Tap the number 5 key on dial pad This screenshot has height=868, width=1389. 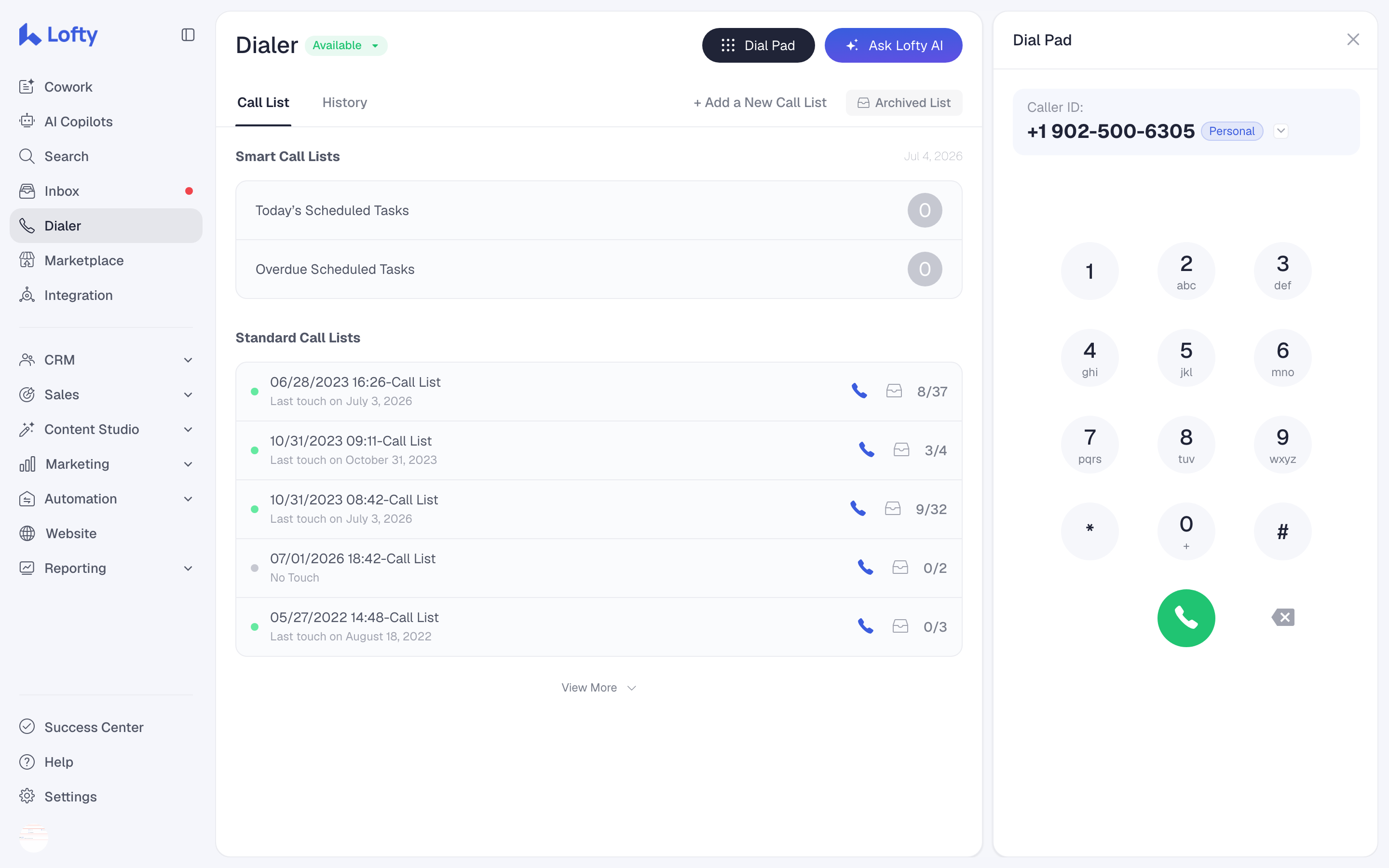click(1186, 358)
